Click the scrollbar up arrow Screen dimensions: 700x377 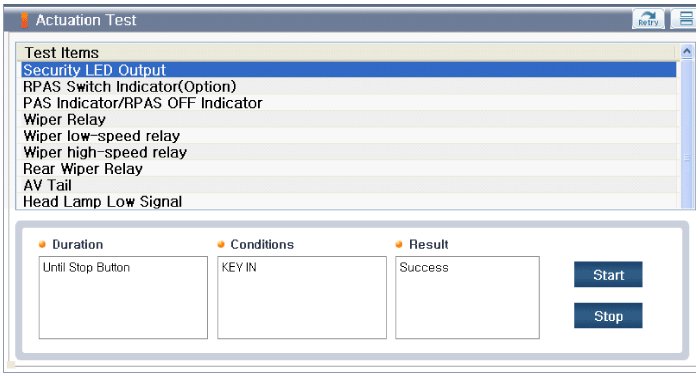687,52
